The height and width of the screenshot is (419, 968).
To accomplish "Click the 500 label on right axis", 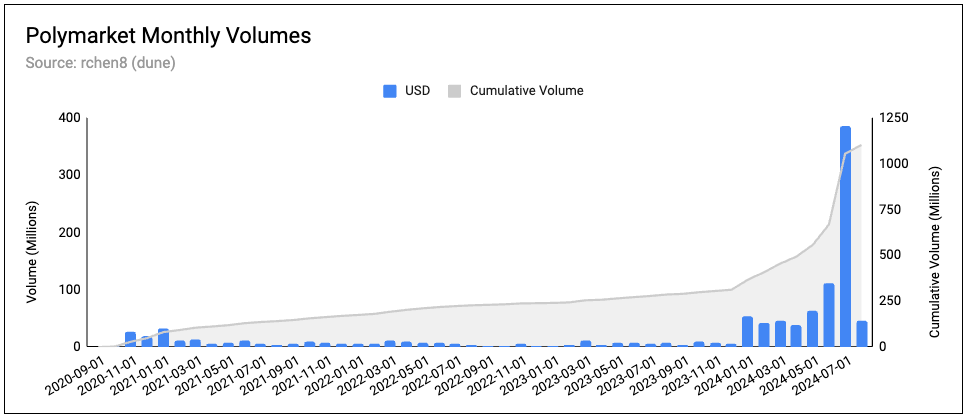I will click(888, 255).
